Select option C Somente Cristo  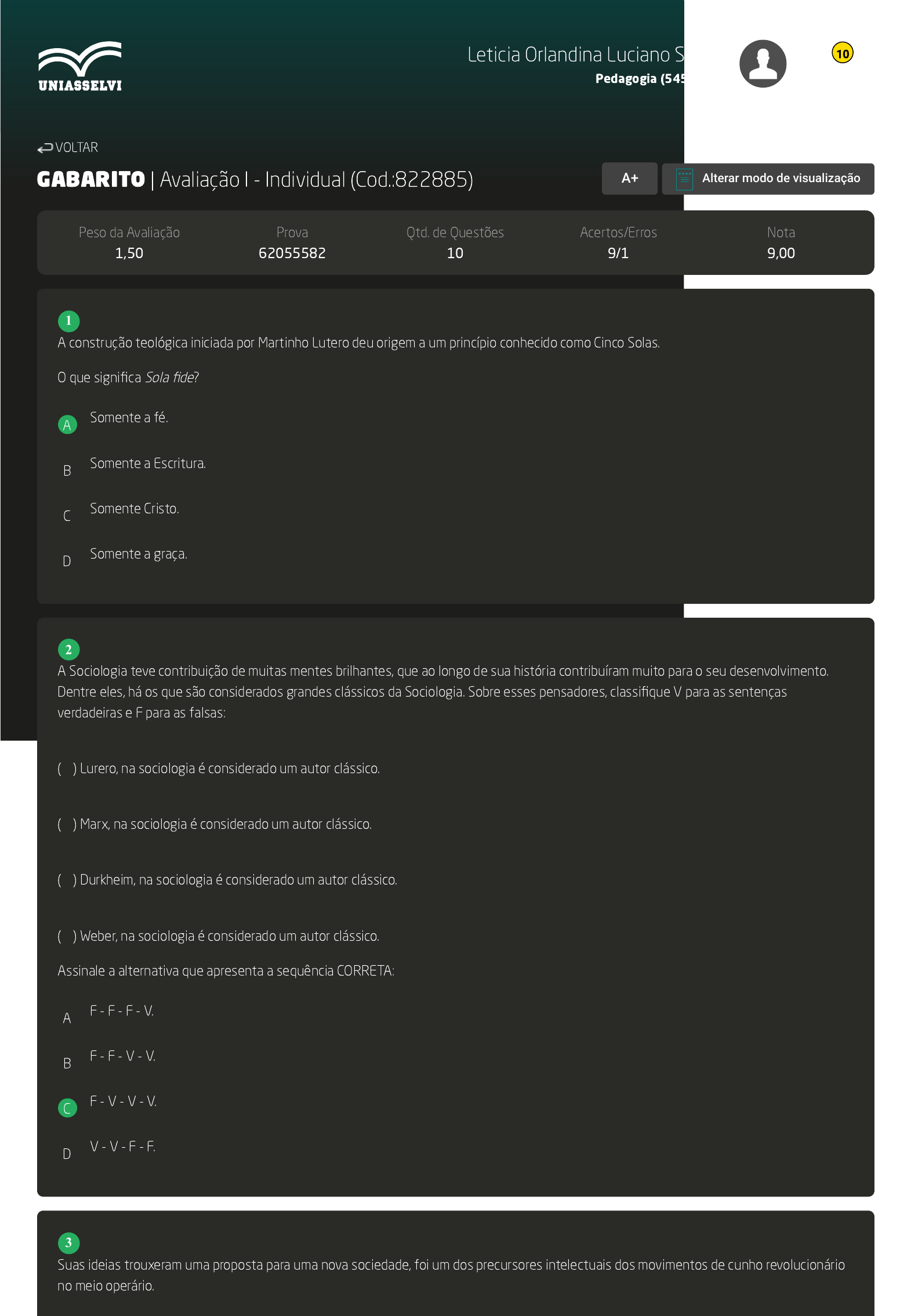67,516
